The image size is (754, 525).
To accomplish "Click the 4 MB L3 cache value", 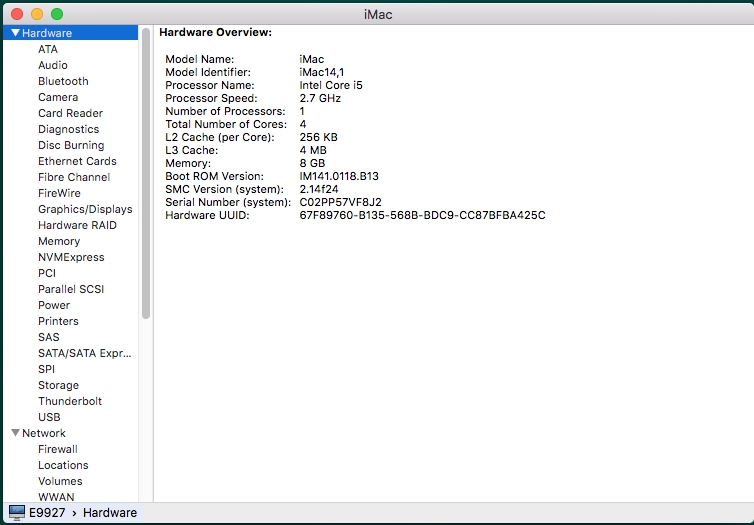I will tap(313, 150).
